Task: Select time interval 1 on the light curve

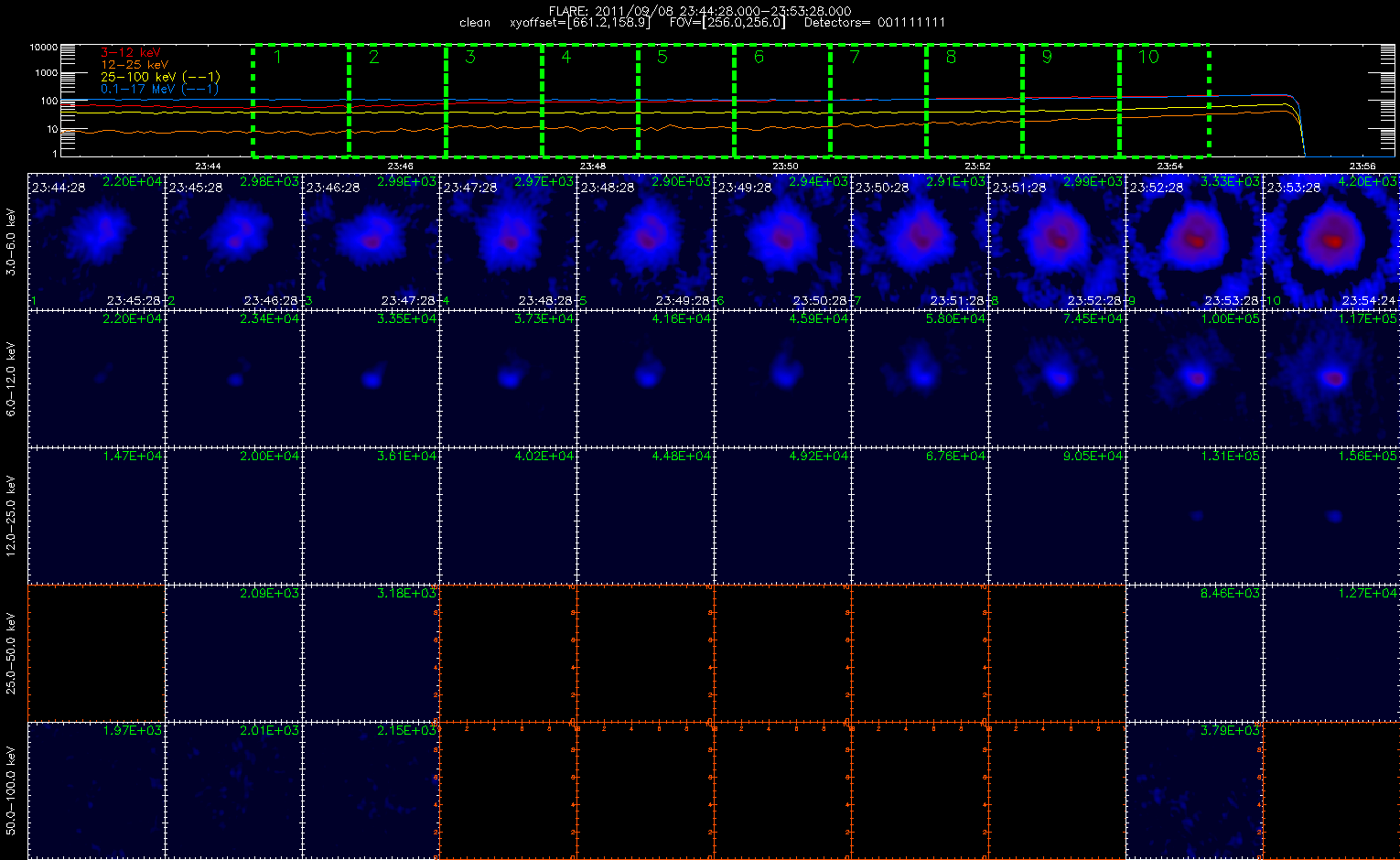Action: (x=301, y=100)
